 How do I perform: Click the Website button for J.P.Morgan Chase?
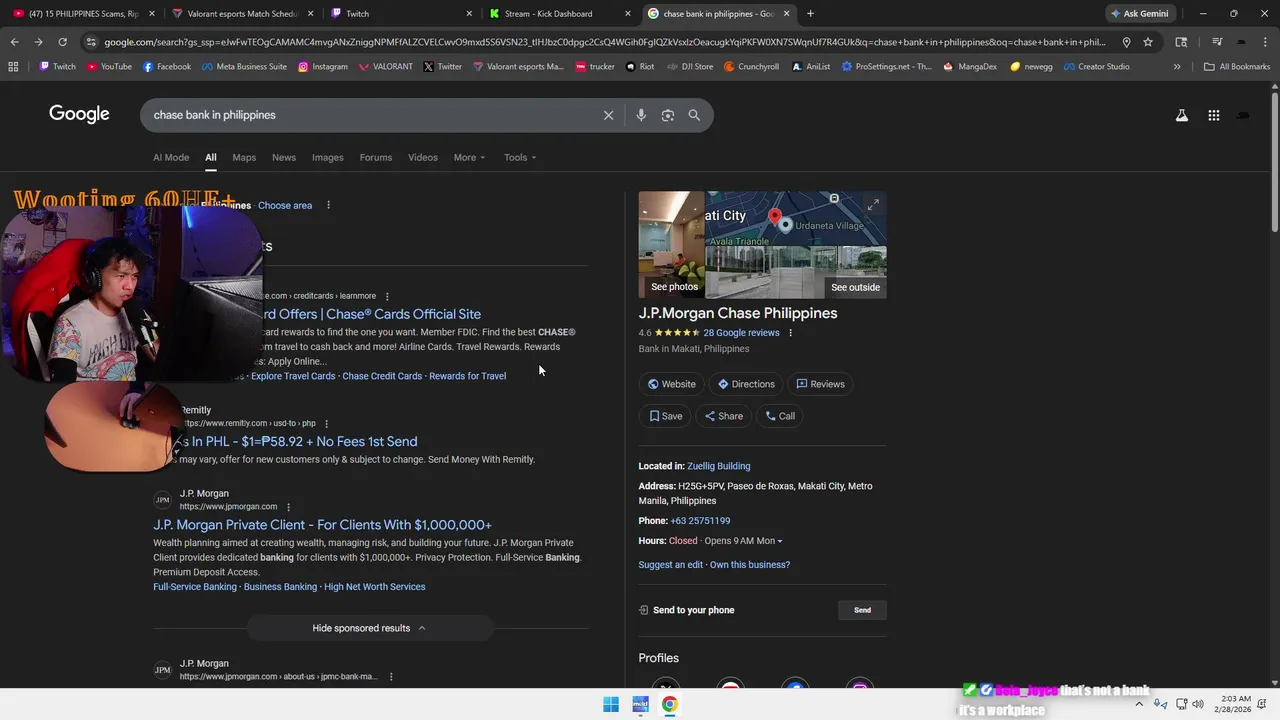tap(671, 384)
